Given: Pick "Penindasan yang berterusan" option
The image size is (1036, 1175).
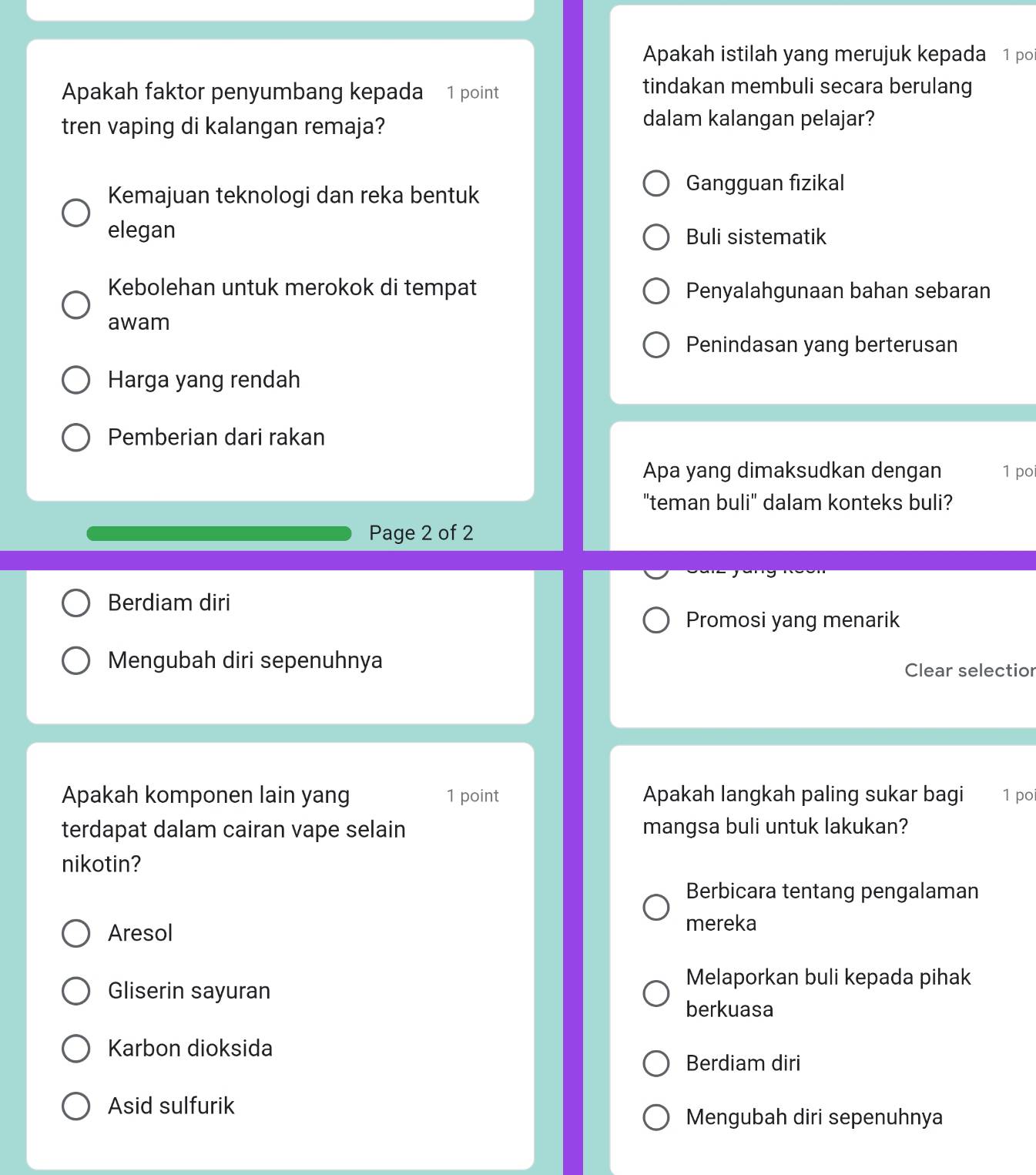Looking at the screenshot, I should (x=655, y=345).
